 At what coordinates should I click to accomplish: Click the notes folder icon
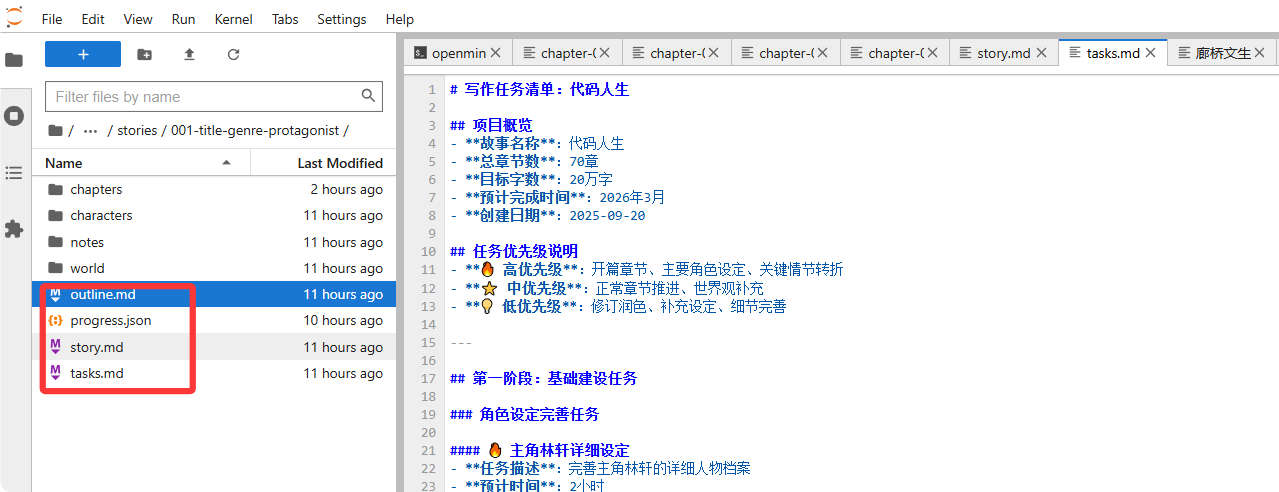[x=55, y=242]
